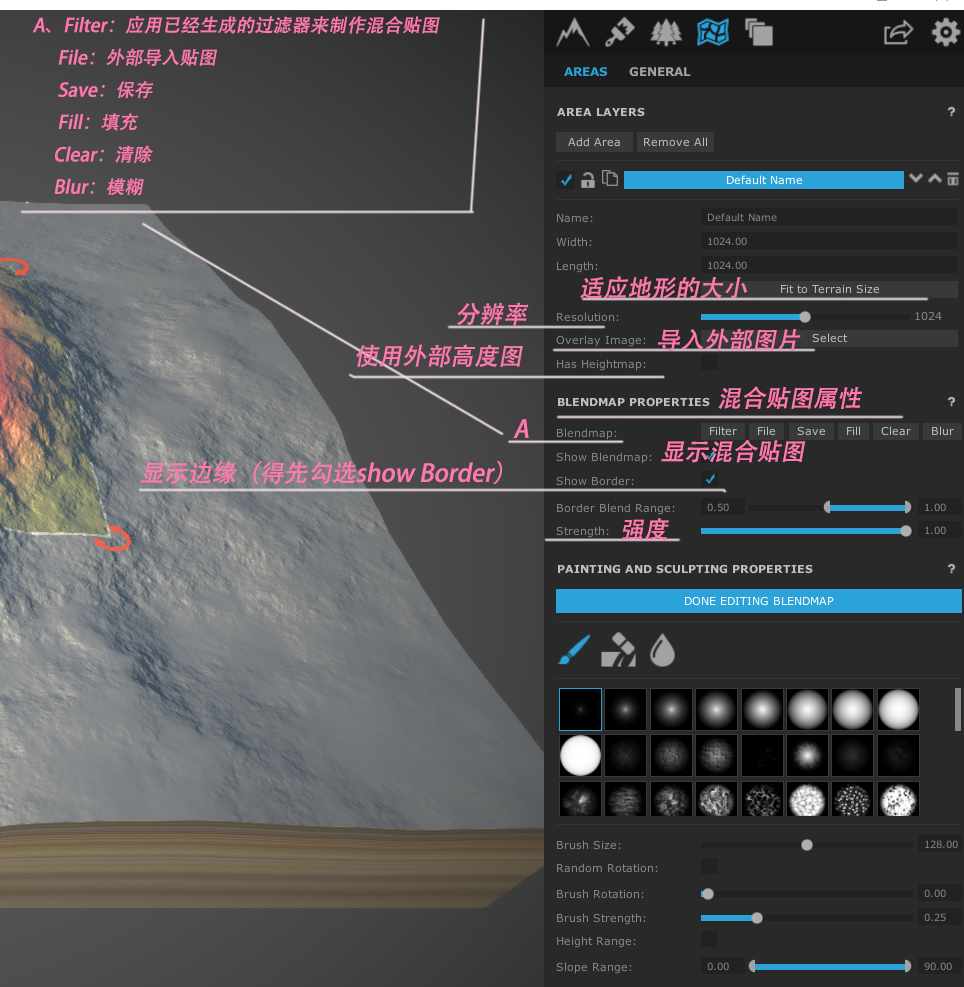964x987 pixels.
Task: Open the settings gear icon
Action: (946, 32)
